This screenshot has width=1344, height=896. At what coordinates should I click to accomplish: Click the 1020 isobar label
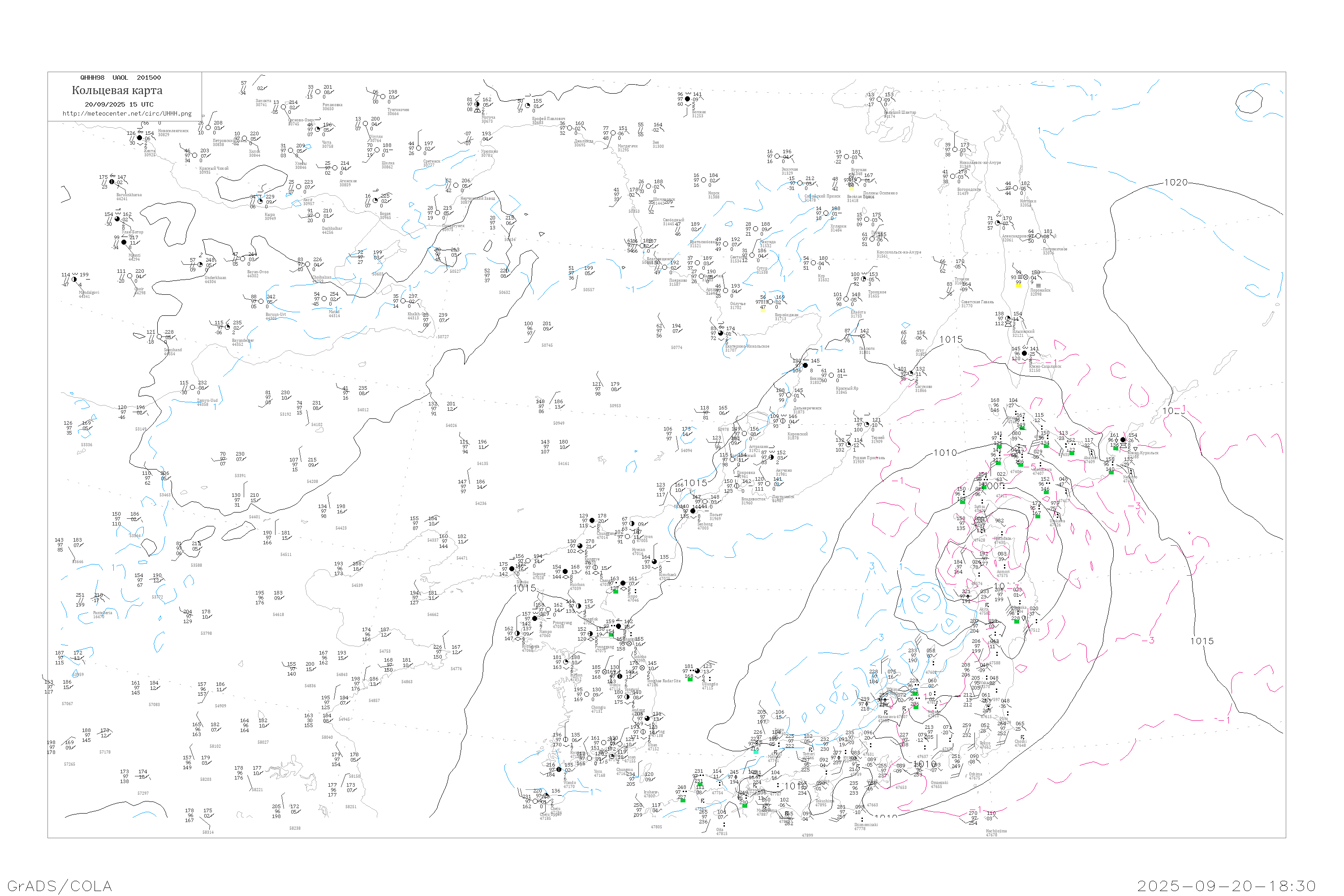[x=1176, y=182]
